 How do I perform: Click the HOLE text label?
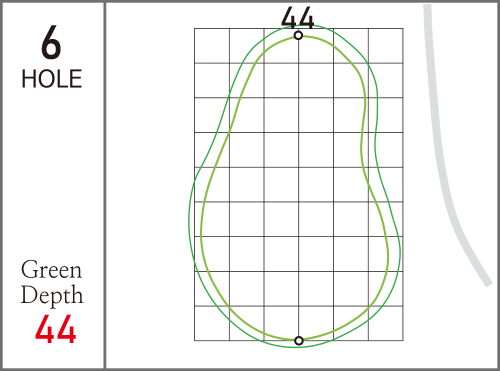(x=52, y=79)
